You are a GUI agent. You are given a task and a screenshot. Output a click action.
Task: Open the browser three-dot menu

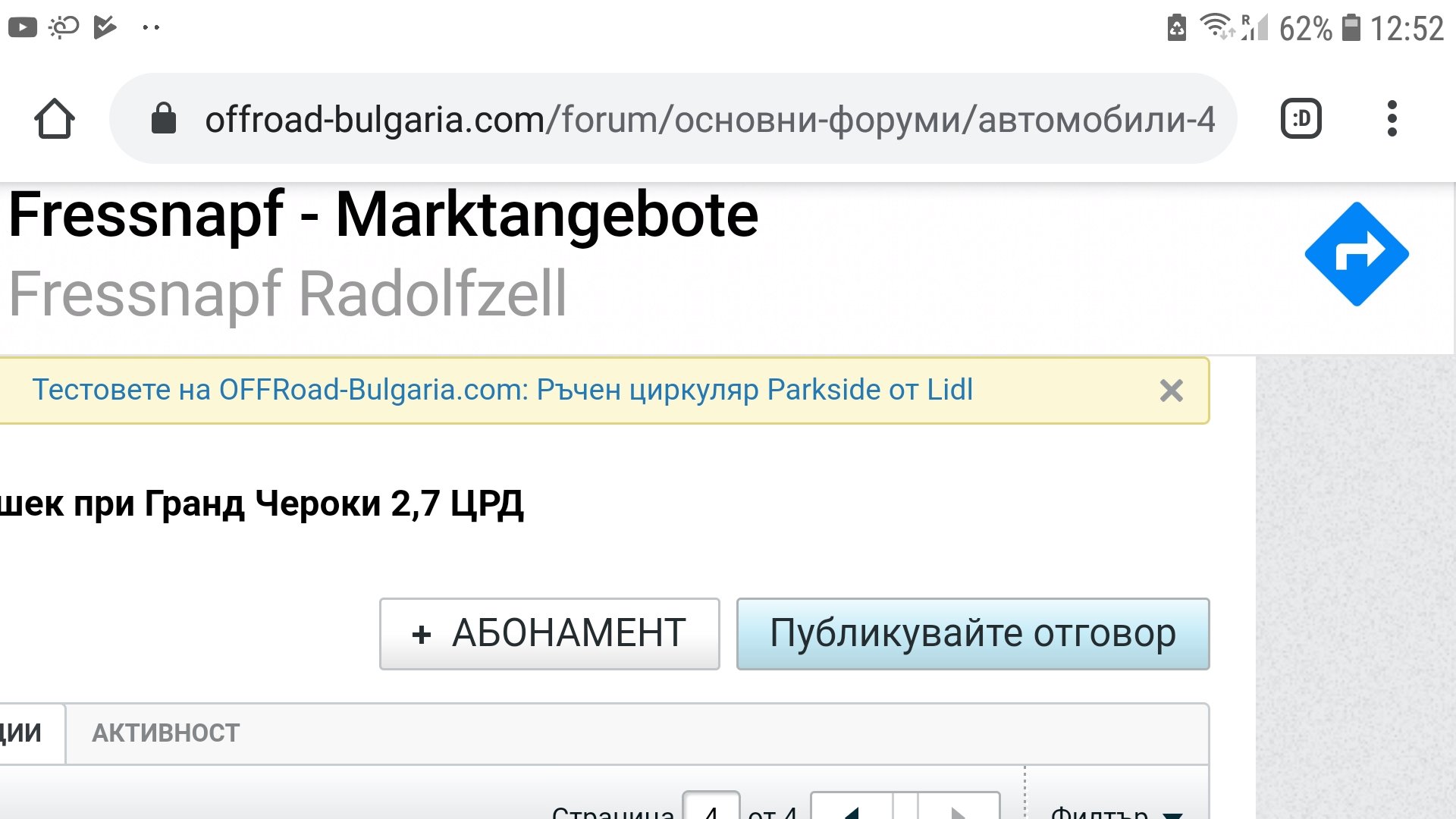click(x=1392, y=119)
